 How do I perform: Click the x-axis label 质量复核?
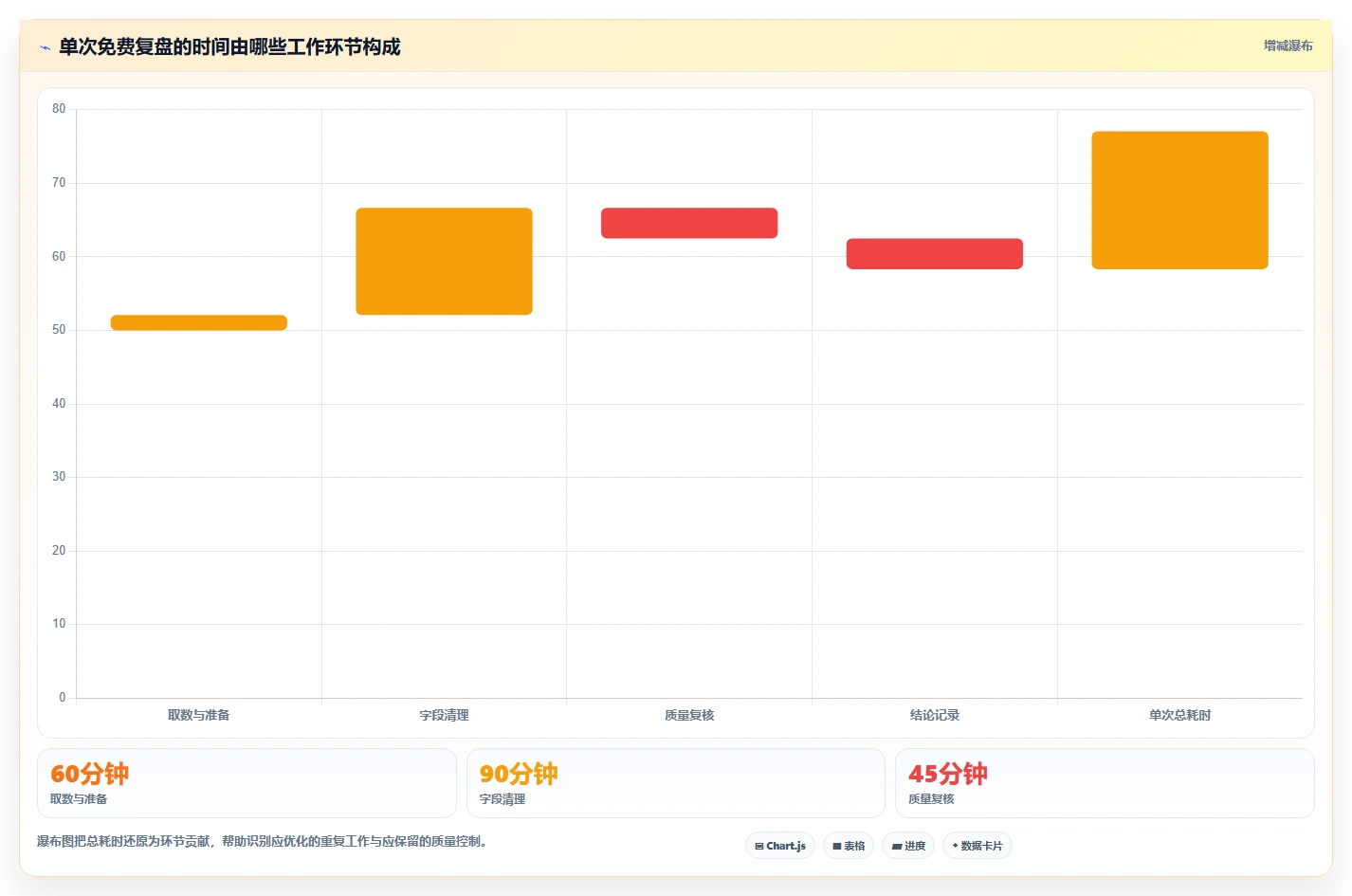click(x=689, y=715)
